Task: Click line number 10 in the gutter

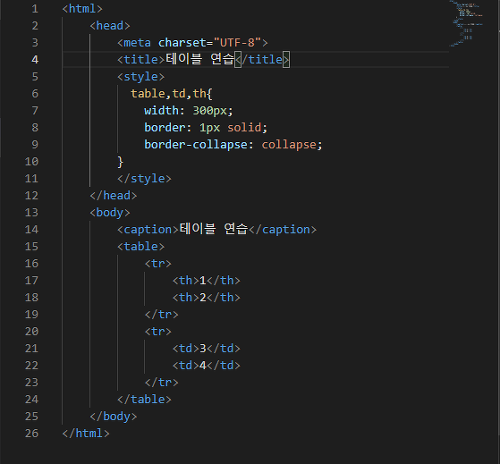Action: 32,162
